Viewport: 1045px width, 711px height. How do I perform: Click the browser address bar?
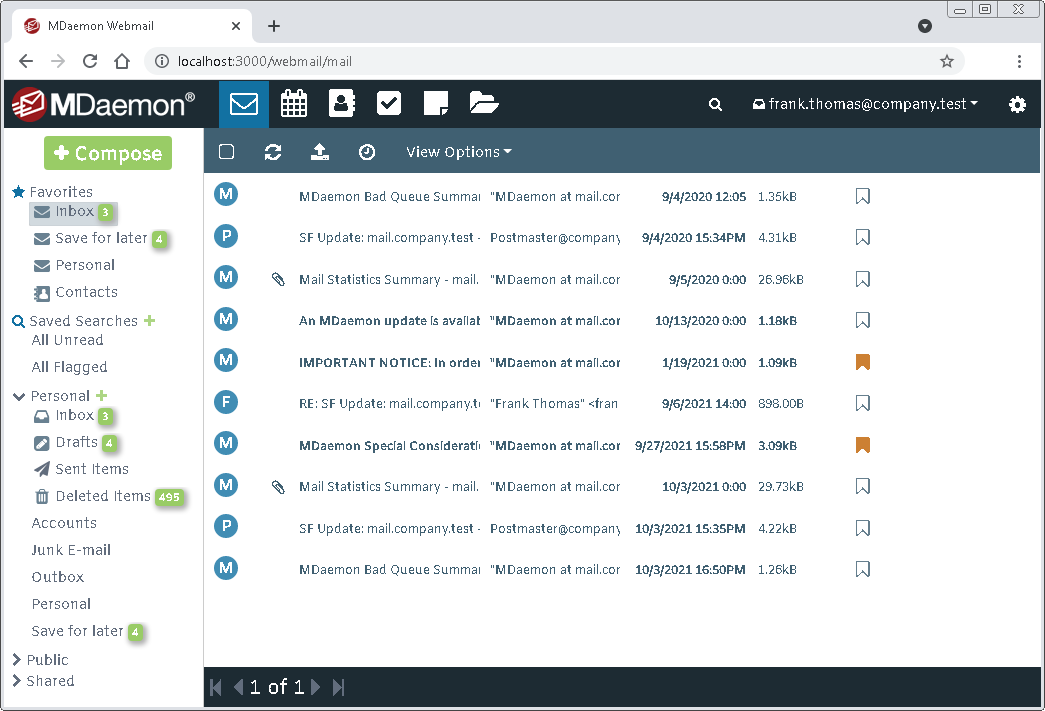(x=550, y=61)
